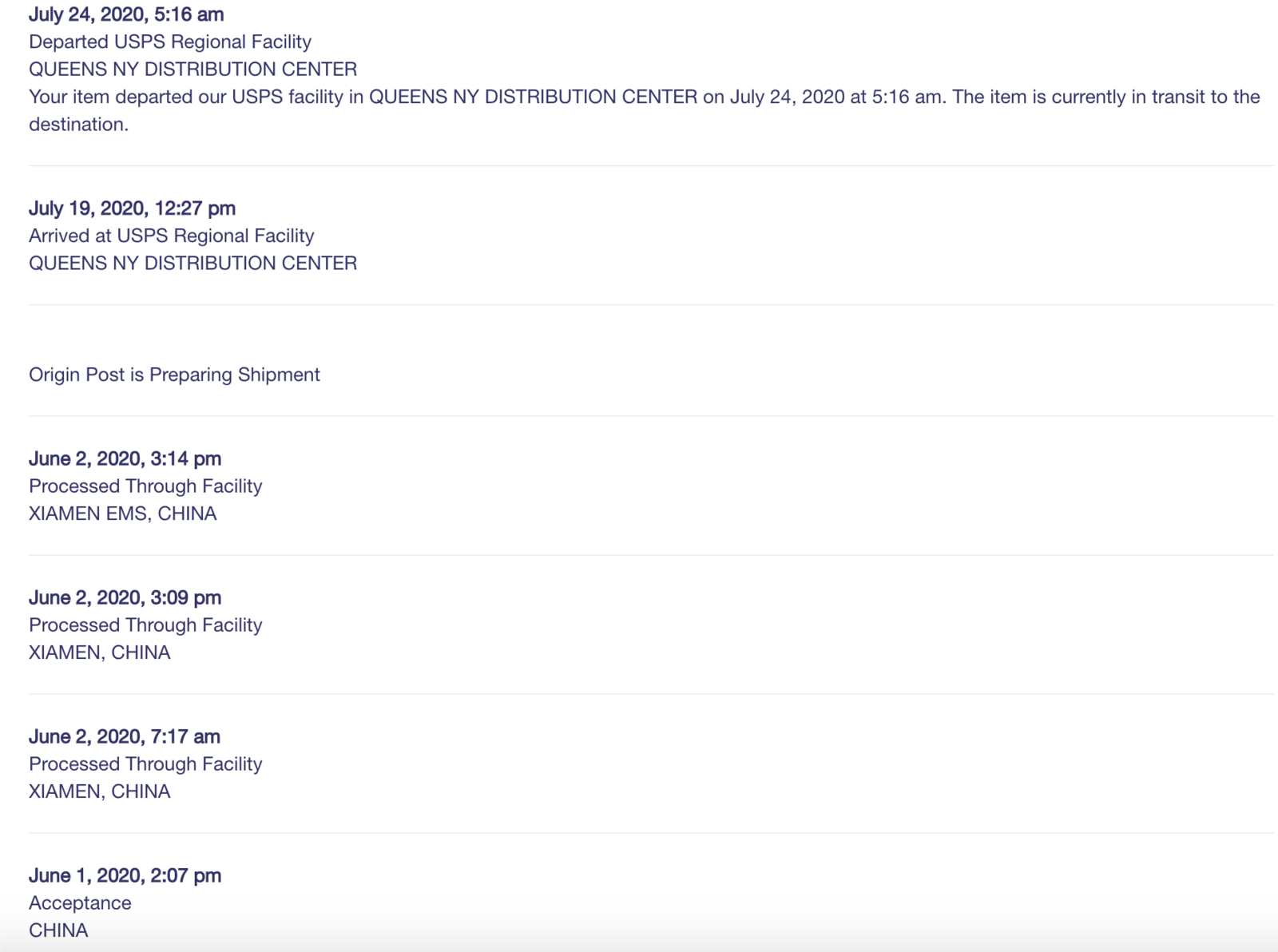The height and width of the screenshot is (952, 1278).
Task: Click 'Departed USPS Regional Facility' status text
Action: coord(170,42)
